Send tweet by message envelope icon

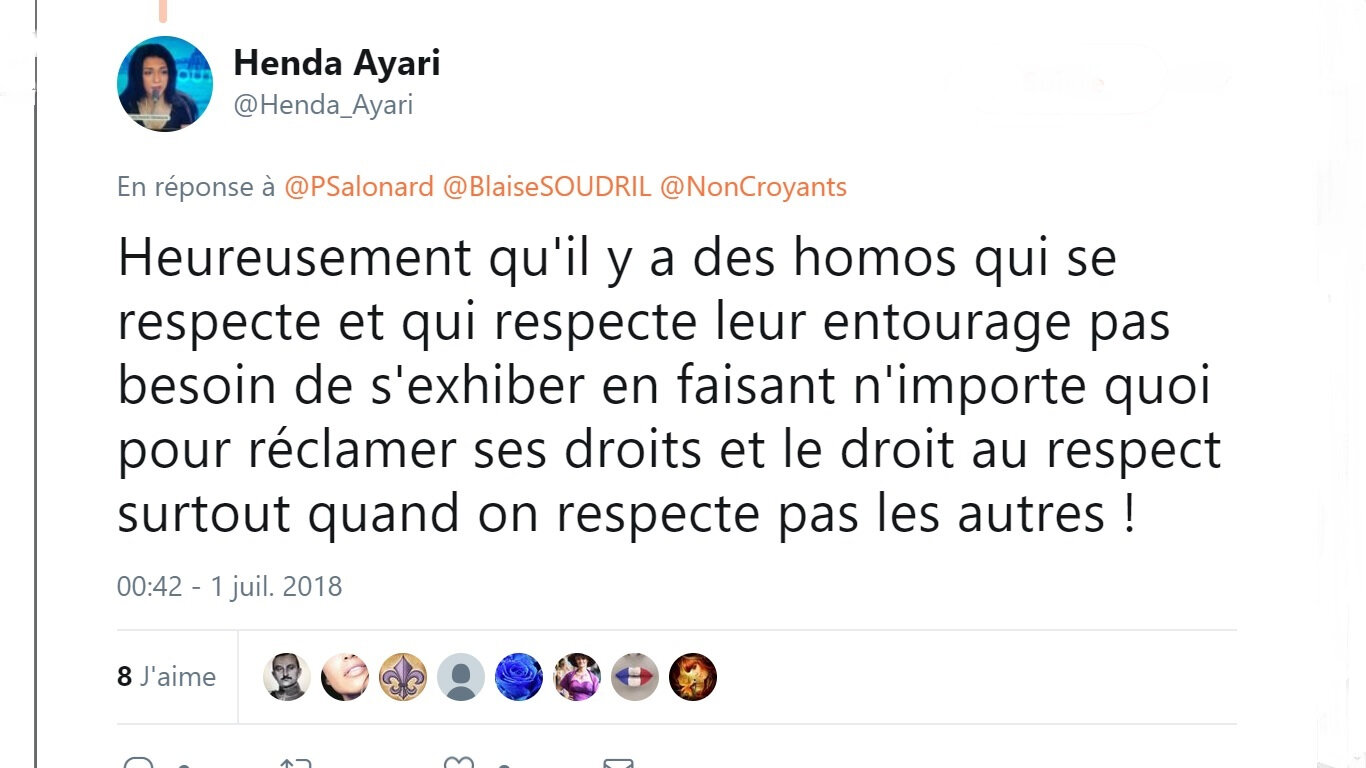619,763
